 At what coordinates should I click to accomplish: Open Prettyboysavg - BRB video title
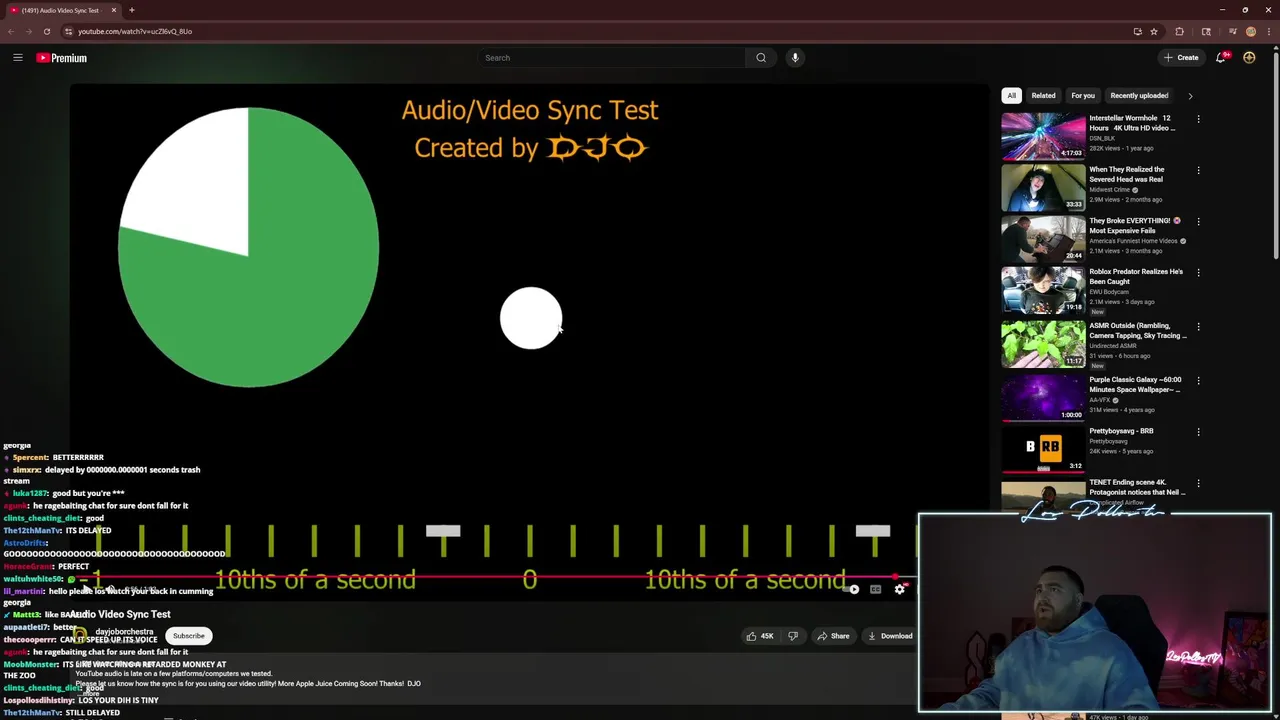click(x=1121, y=431)
